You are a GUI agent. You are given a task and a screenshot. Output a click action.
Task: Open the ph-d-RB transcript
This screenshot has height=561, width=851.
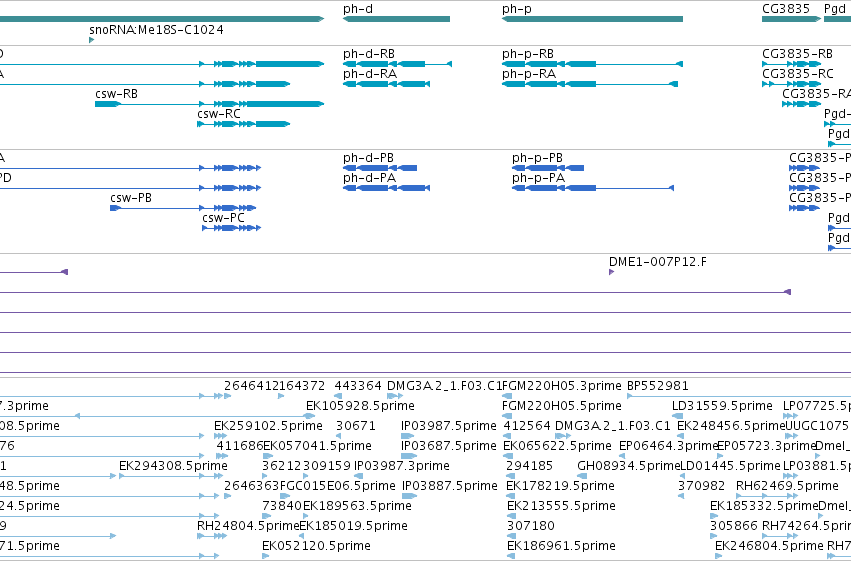pyautogui.click(x=397, y=64)
